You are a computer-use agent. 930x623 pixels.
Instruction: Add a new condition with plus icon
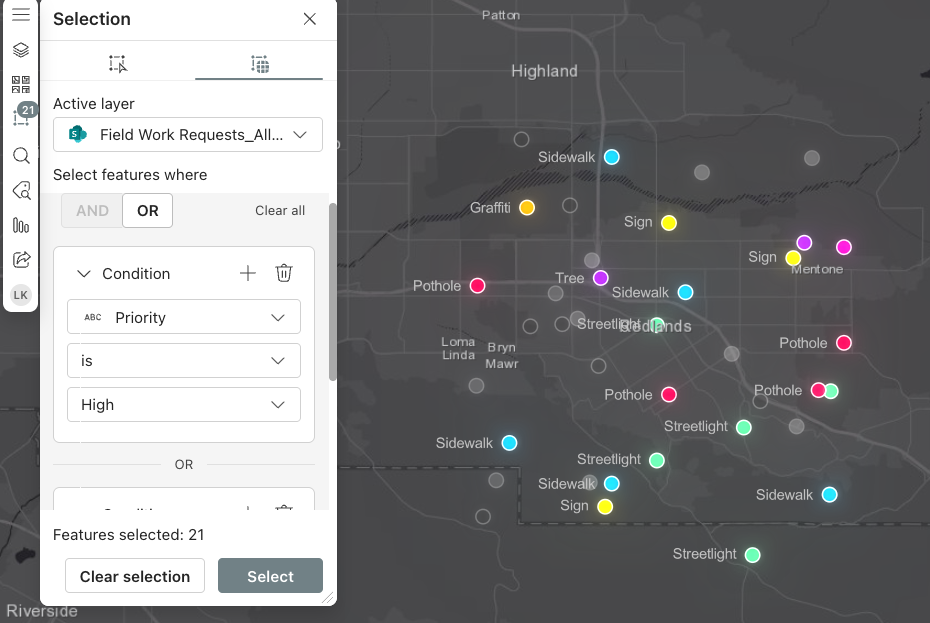(x=248, y=273)
